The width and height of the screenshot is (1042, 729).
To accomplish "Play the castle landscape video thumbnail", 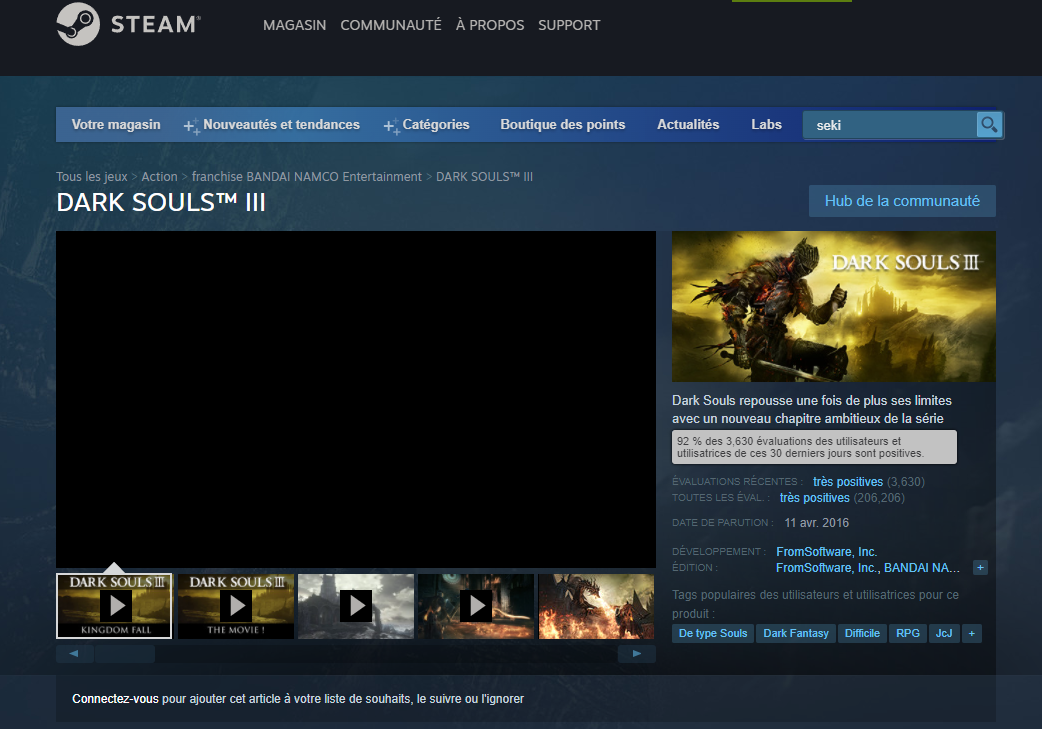I will (356, 606).
